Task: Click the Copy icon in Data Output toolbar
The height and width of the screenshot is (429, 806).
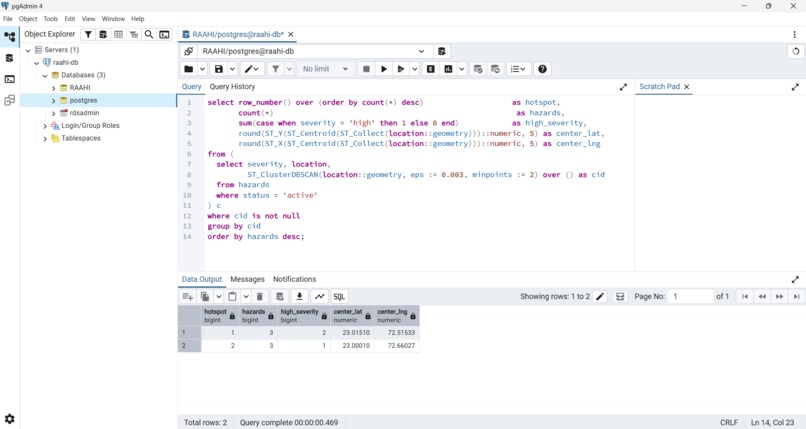Action: [205, 296]
